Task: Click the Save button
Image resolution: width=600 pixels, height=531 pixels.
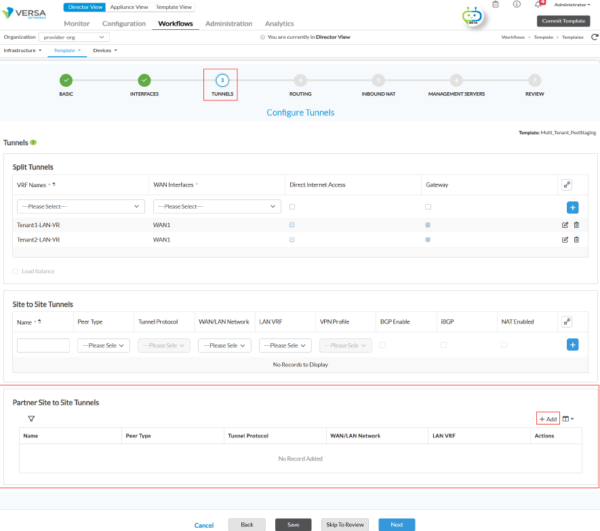Action: tap(293, 525)
